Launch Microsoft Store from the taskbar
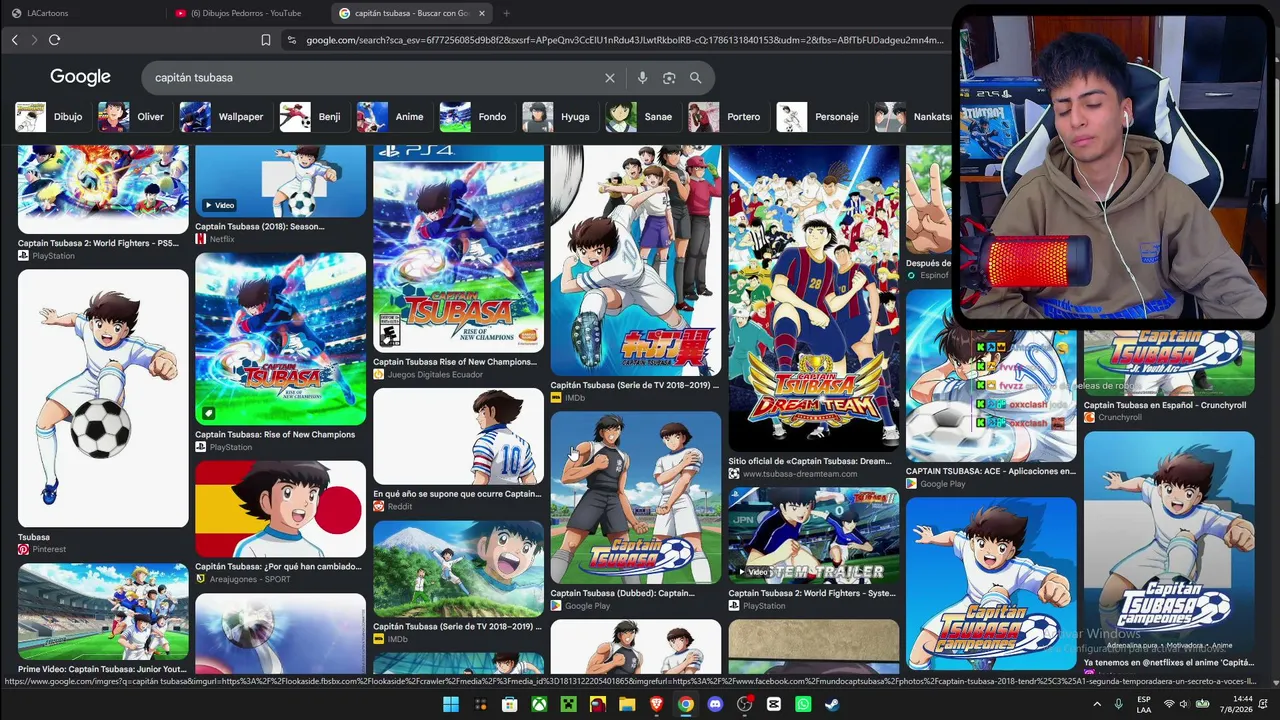This screenshot has width=1280, height=720. [509, 704]
